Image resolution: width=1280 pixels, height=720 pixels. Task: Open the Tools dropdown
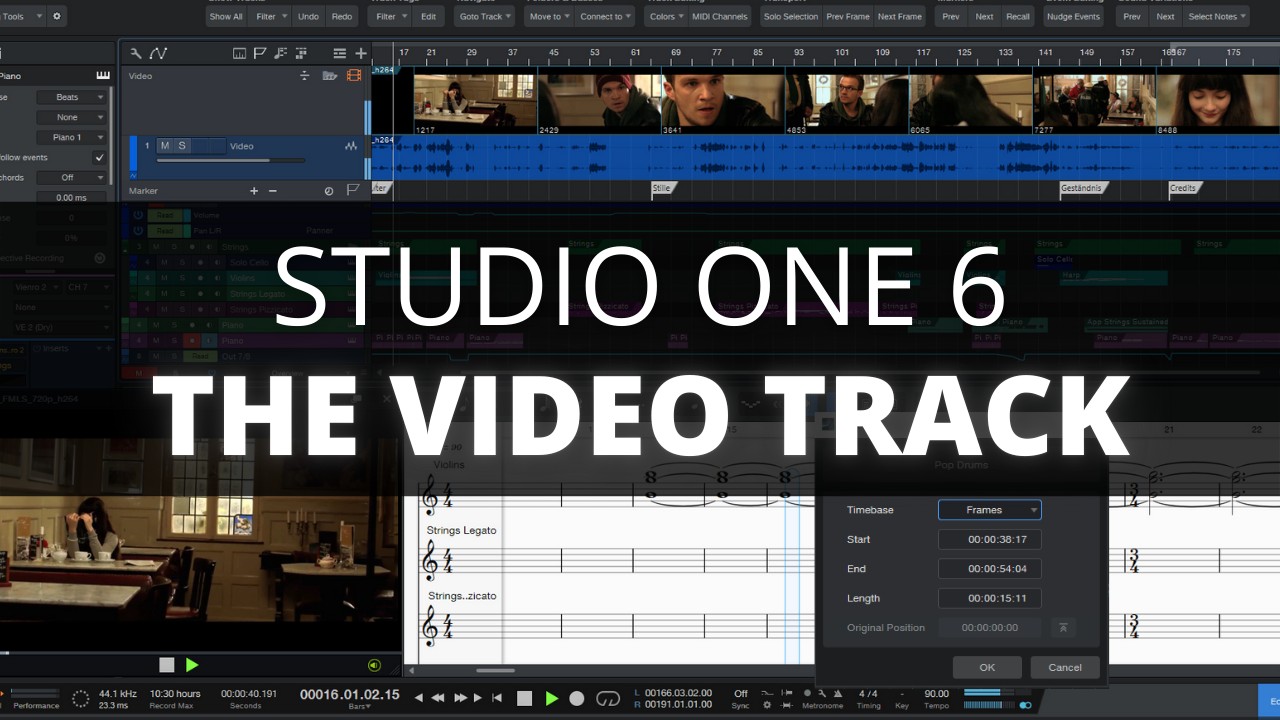[22, 16]
